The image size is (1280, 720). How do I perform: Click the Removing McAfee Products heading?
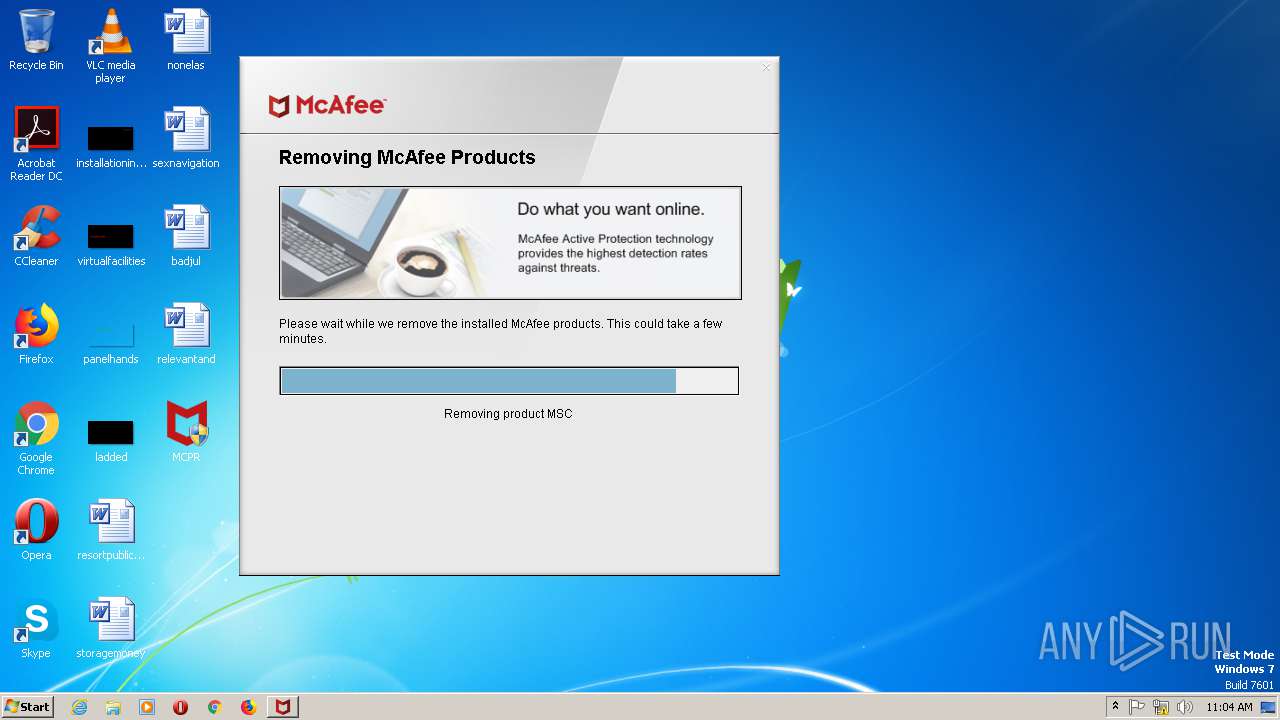click(x=407, y=157)
